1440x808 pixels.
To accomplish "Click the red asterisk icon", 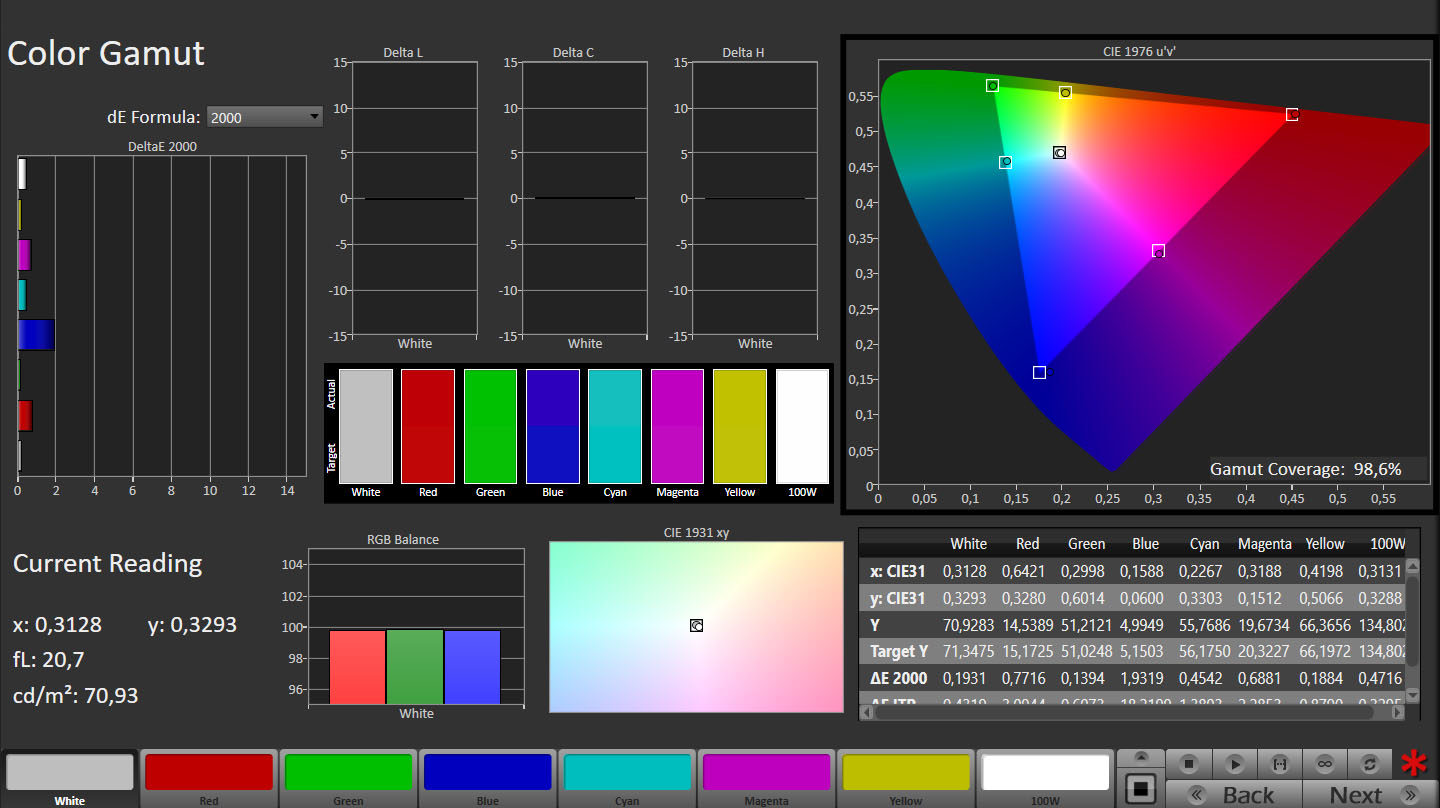I will click(x=1414, y=764).
